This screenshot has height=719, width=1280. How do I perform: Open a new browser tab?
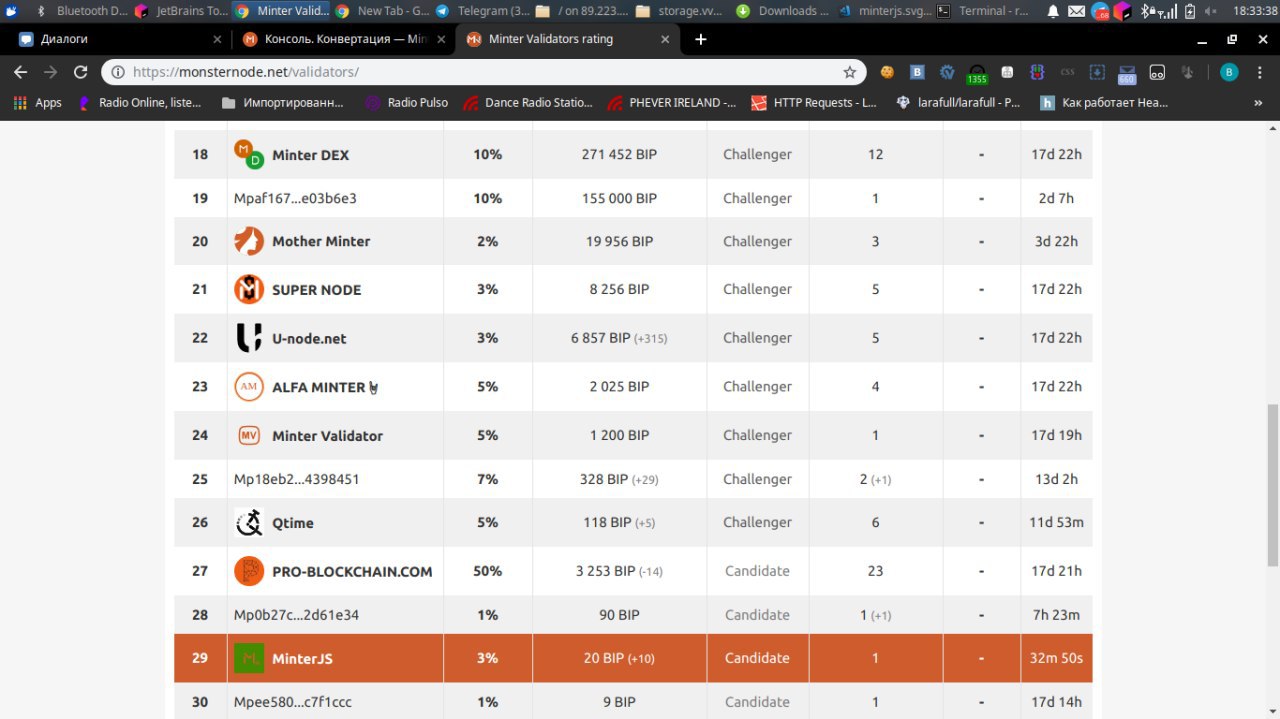pos(700,39)
